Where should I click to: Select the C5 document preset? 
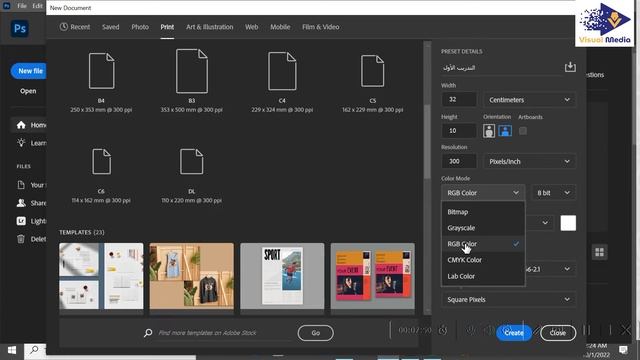click(373, 71)
